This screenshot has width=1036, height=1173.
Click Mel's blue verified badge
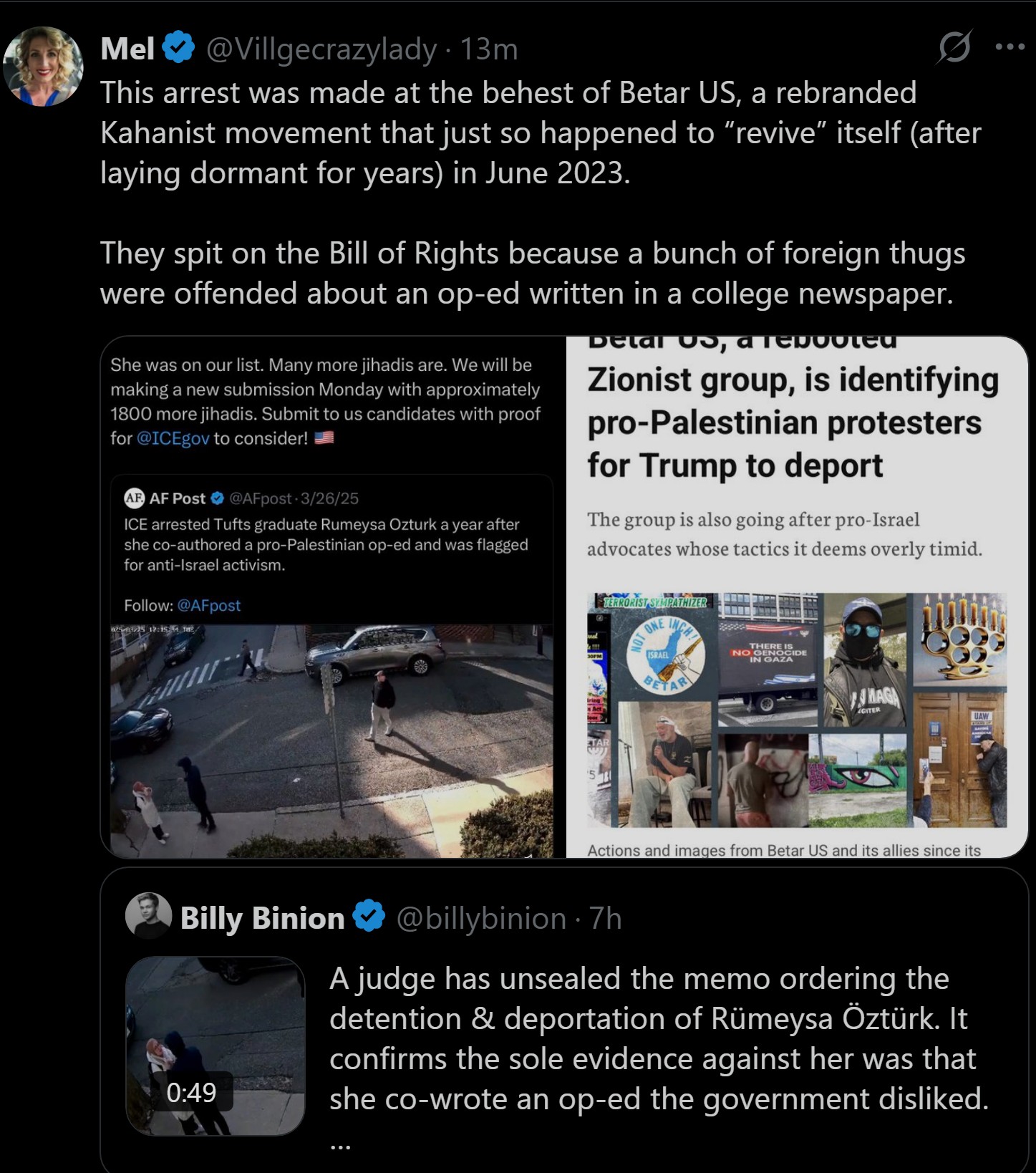pos(178,48)
